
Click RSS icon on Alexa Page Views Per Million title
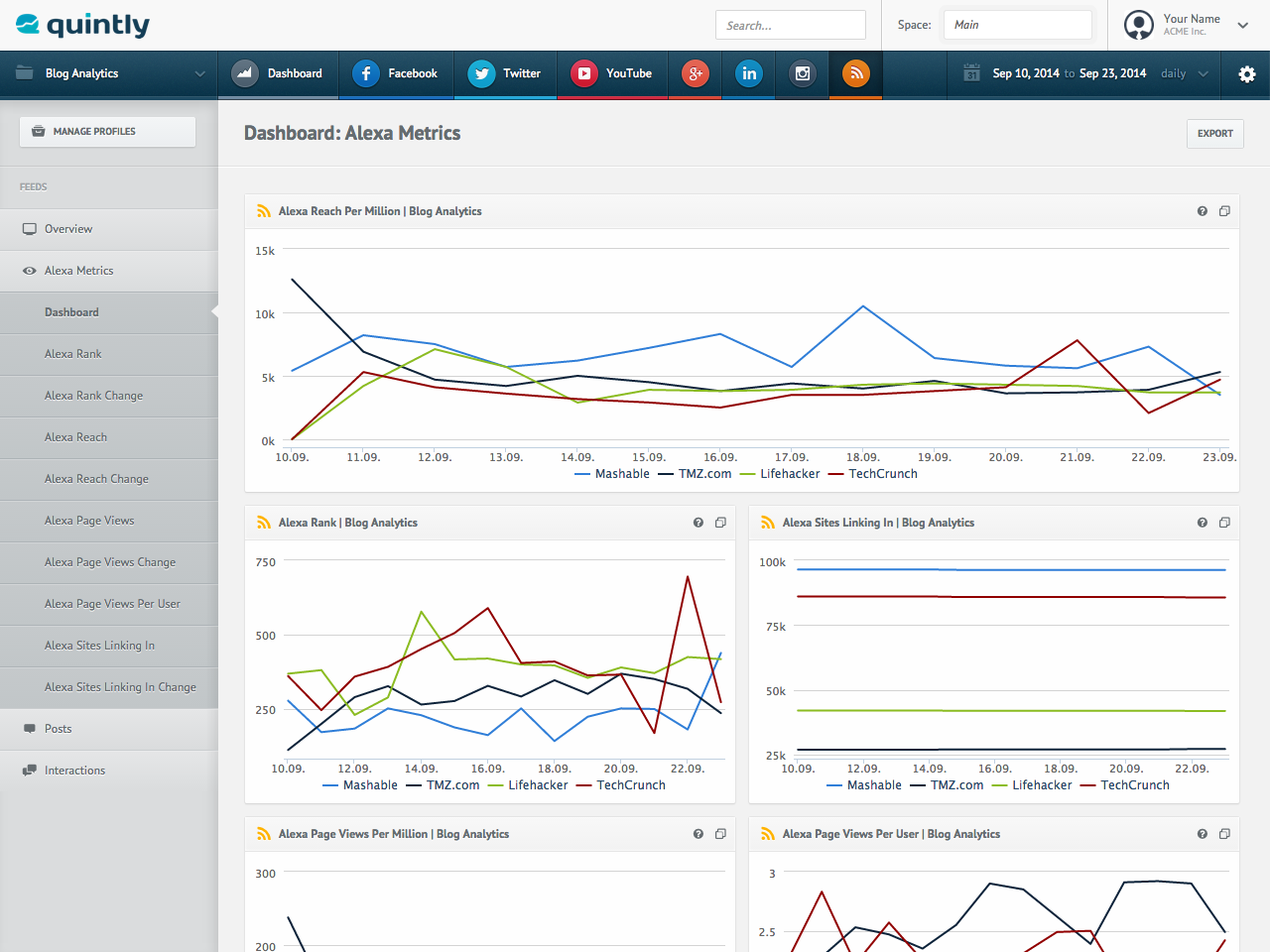pos(264,834)
